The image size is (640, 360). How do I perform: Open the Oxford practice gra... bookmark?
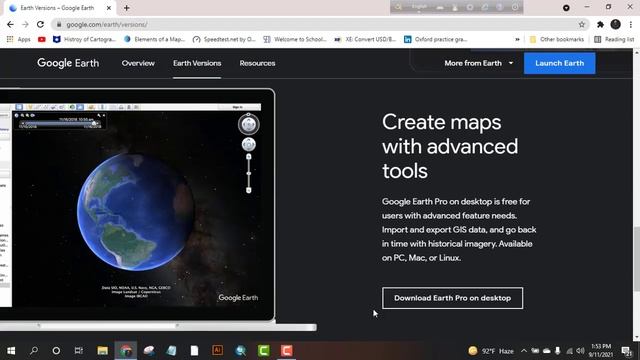pyautogui.click(x=436, y=39)
